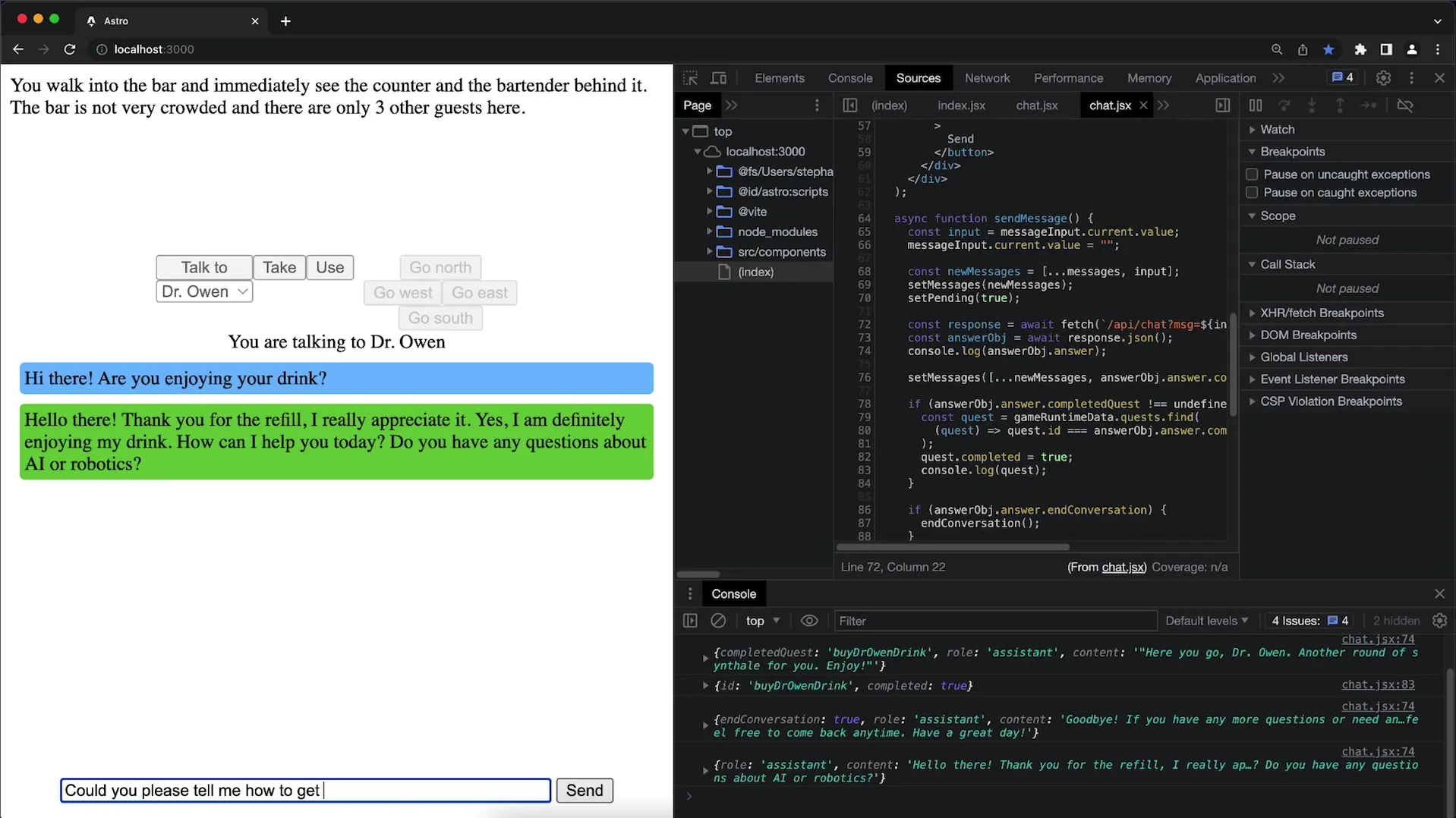Screen dimensions: 1456x818
Task: Toggle the navigator sidebar in Sources
Action: tap(849, 105)
